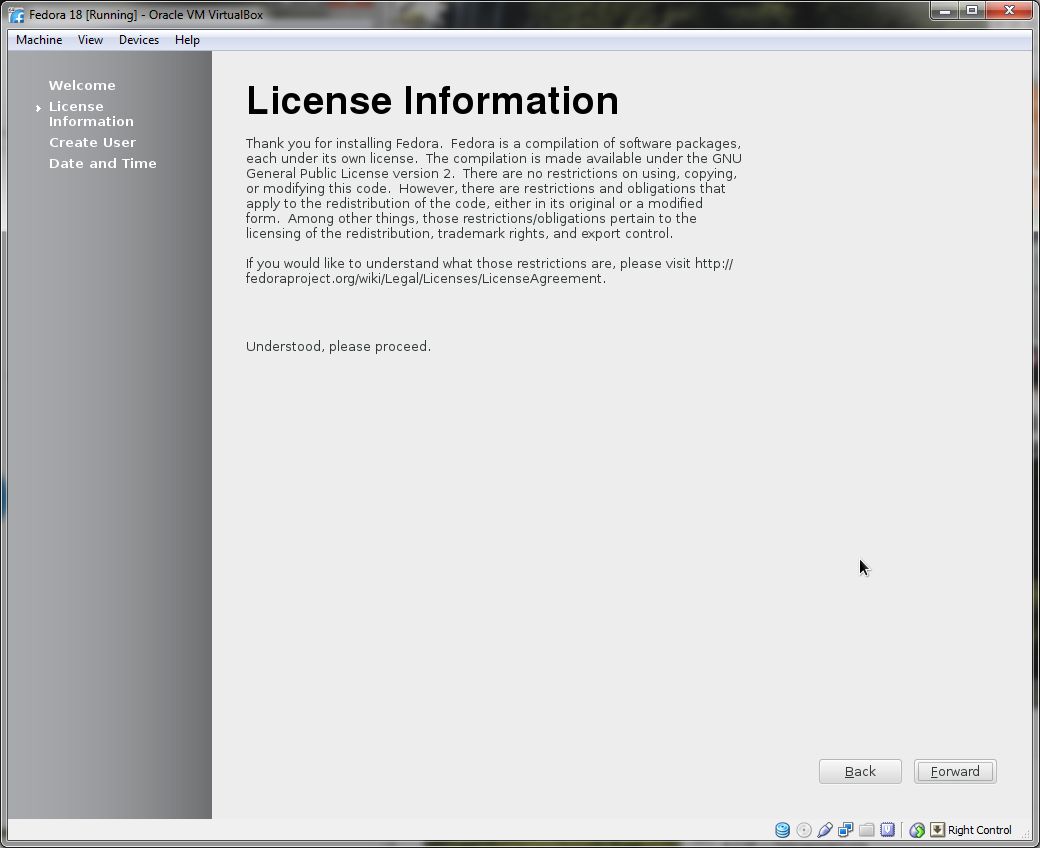Click the window resize grip
The height and width of the screenshot is (848, 1040).
[1026, 834]
